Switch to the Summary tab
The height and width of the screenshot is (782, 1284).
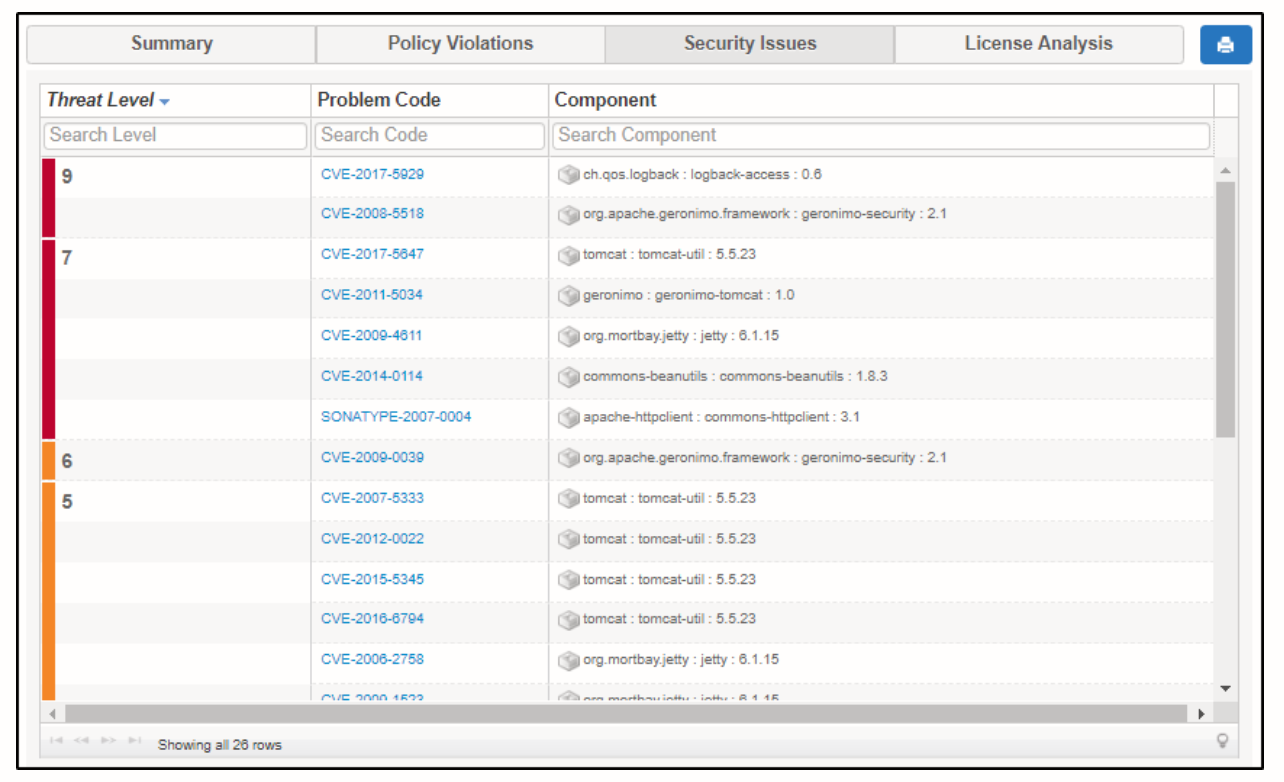tap(171, 43)
